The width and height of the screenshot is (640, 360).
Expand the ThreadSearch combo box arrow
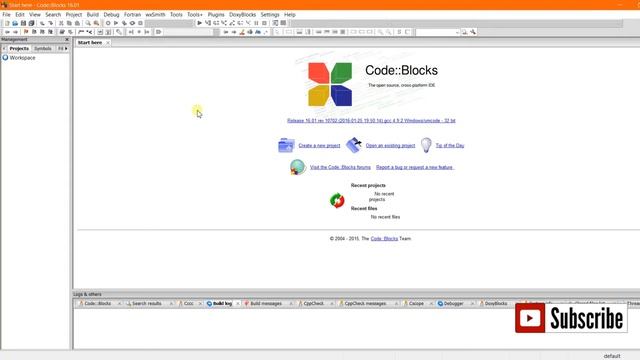457,32
